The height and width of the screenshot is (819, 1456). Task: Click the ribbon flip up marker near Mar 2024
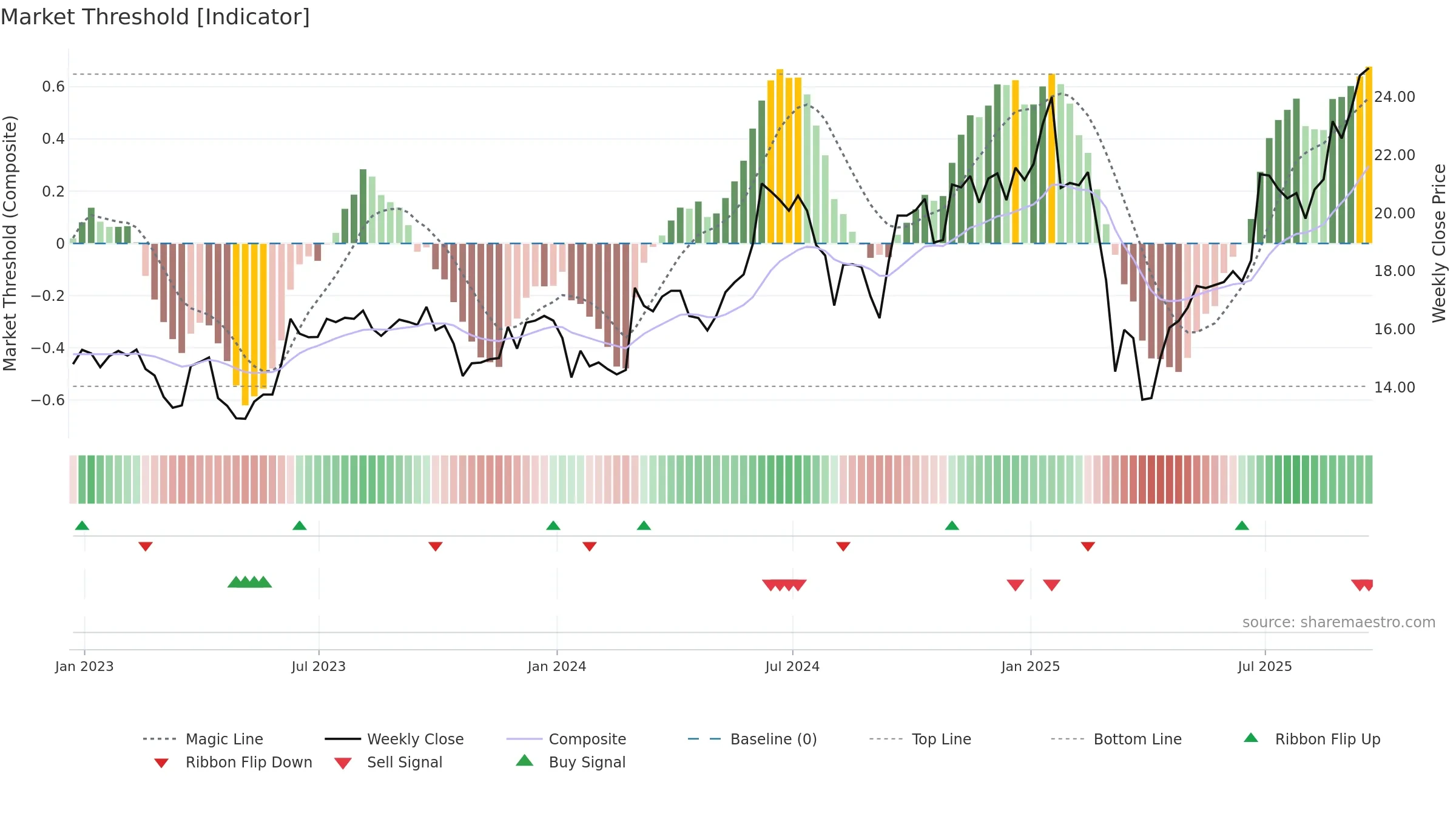(x=644, y=525)
